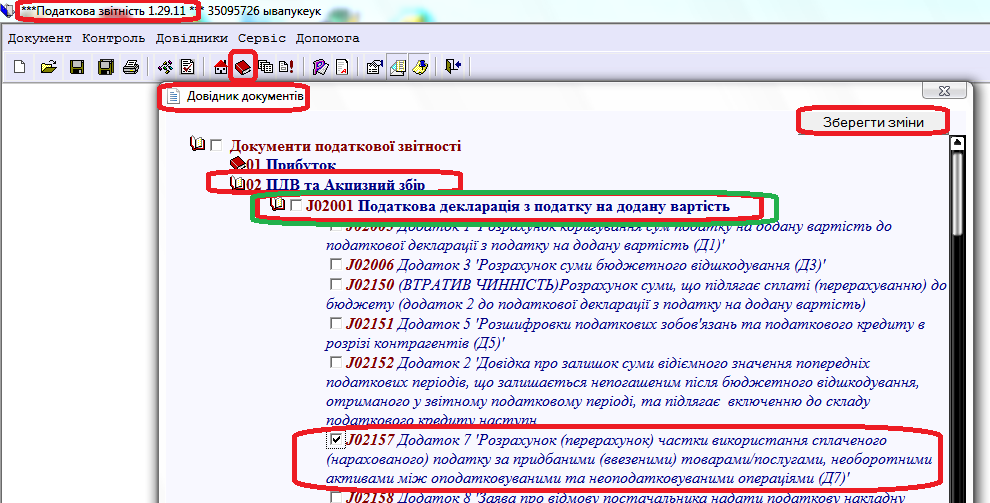Click the first floppy disk save icon
The width and height of the screenshot is (990, 503).
(x=76, y=67)
